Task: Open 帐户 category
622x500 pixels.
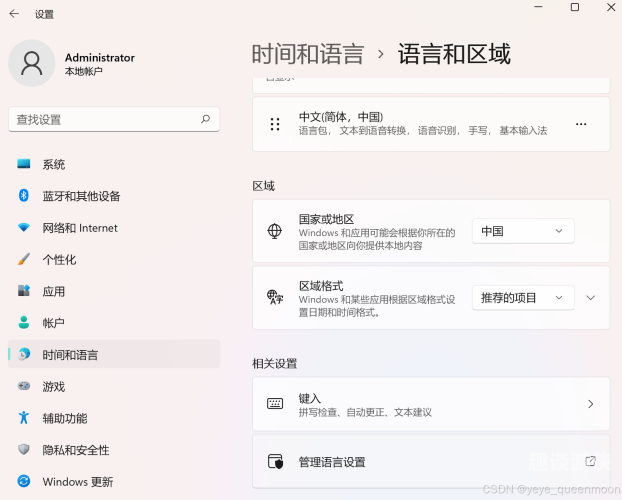Action: coord(114,323)
